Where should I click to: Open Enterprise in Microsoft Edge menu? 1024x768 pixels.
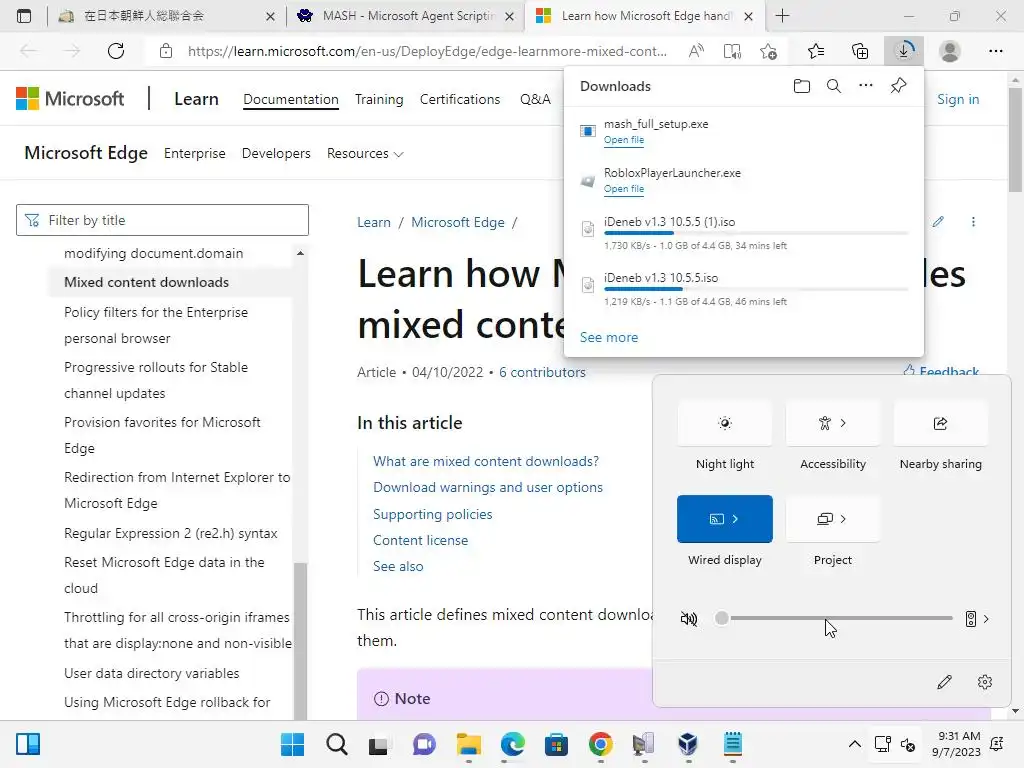[195, 153]
